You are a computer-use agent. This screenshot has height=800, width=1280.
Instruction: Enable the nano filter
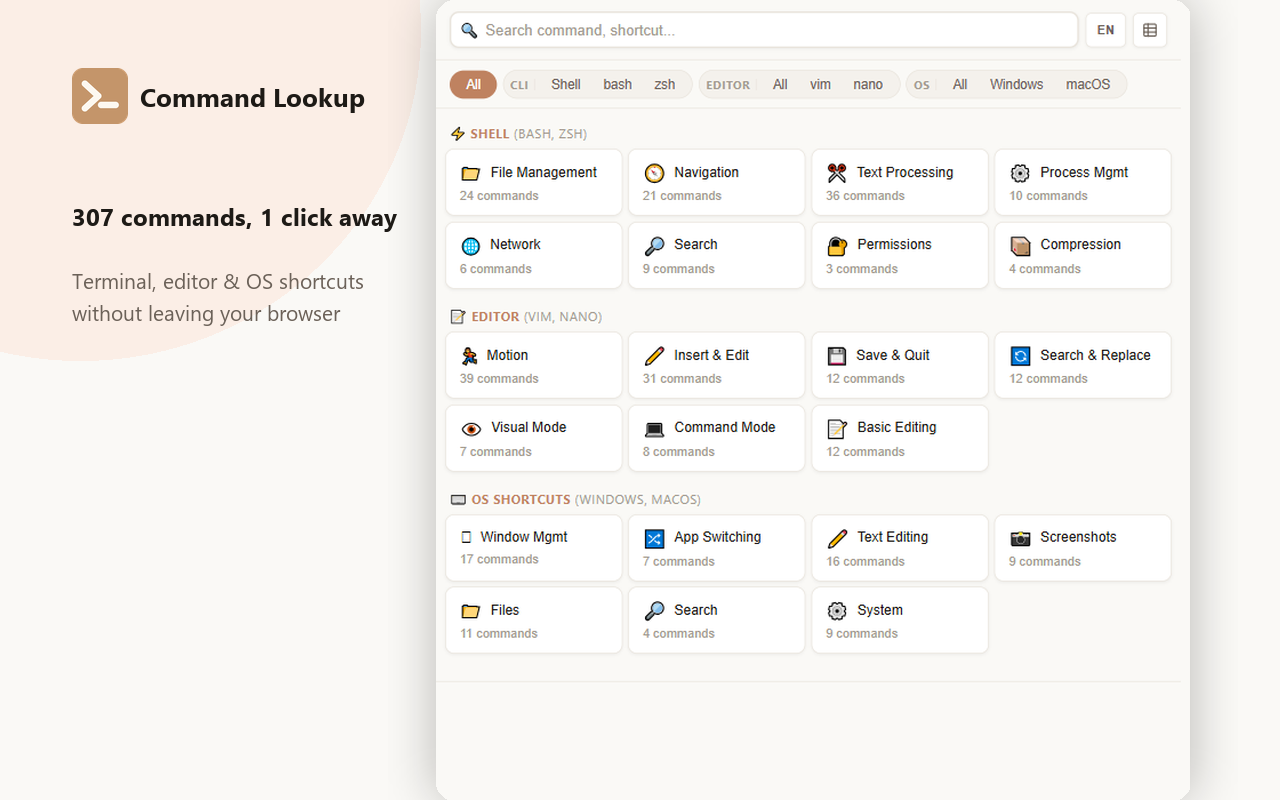click(868, 84)
